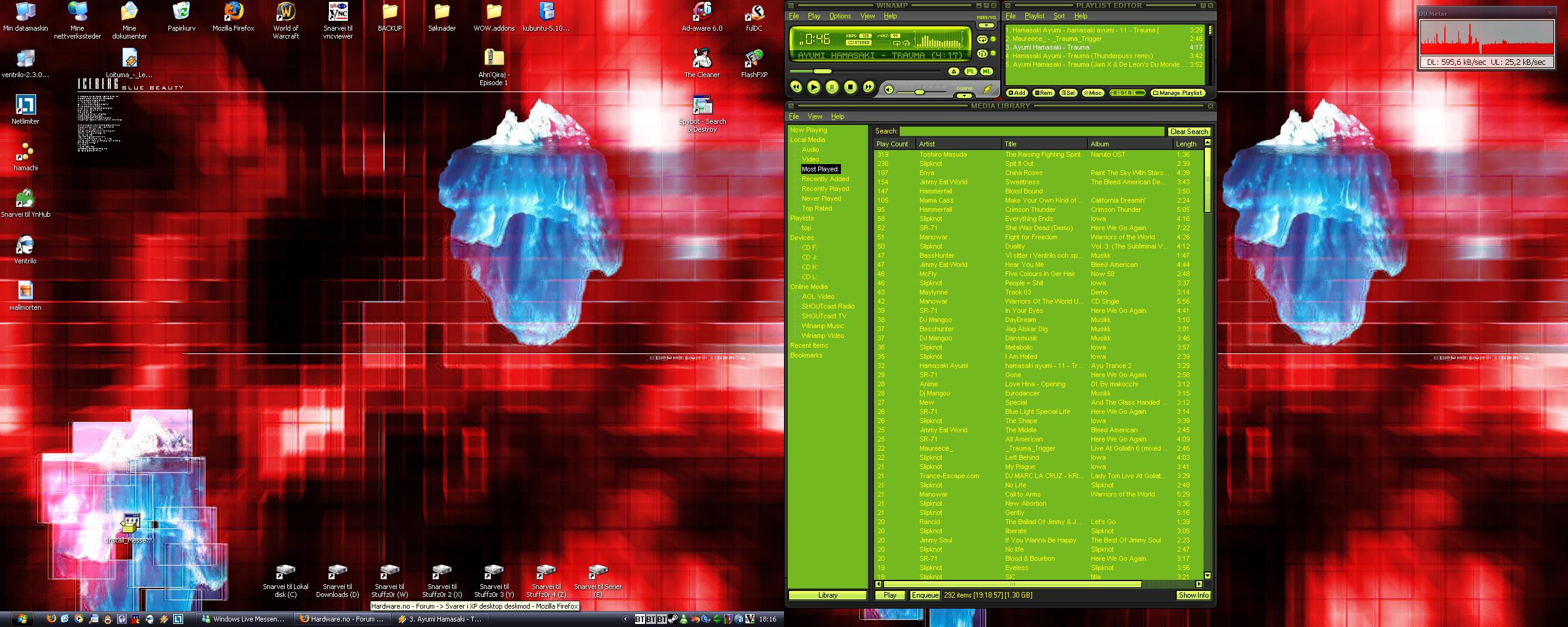Click Sel button in Playlist Editor
This screenshot has height=627, width=1568.
[1068, 93]
